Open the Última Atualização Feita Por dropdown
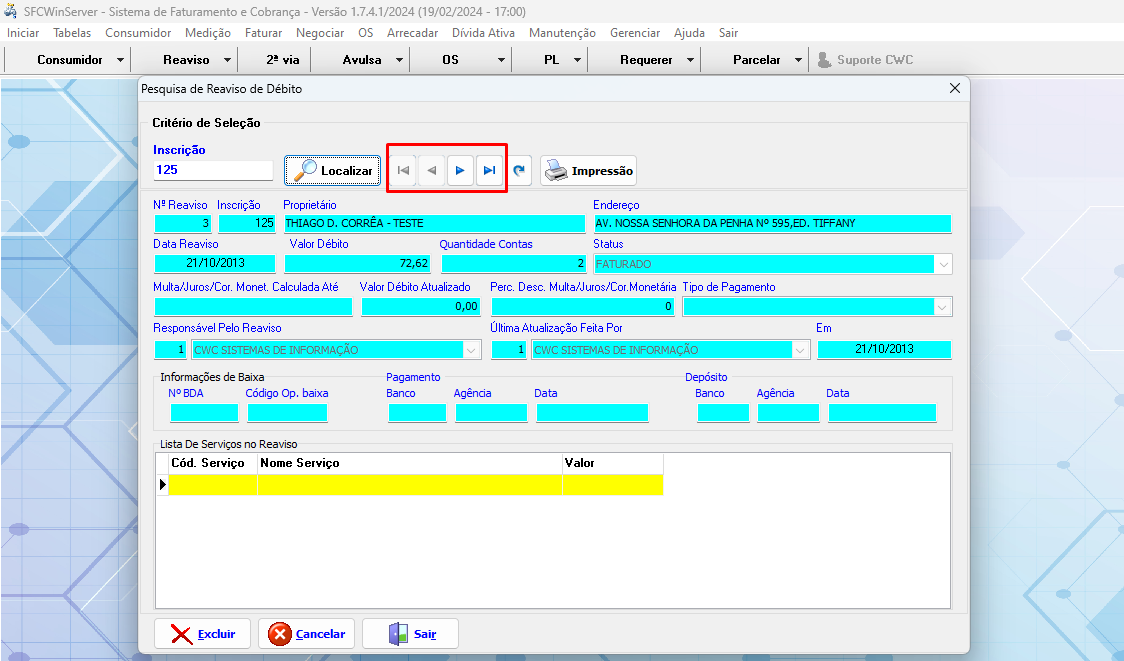The height and width of the screenshot is (661, 1124). coord(799,350)
